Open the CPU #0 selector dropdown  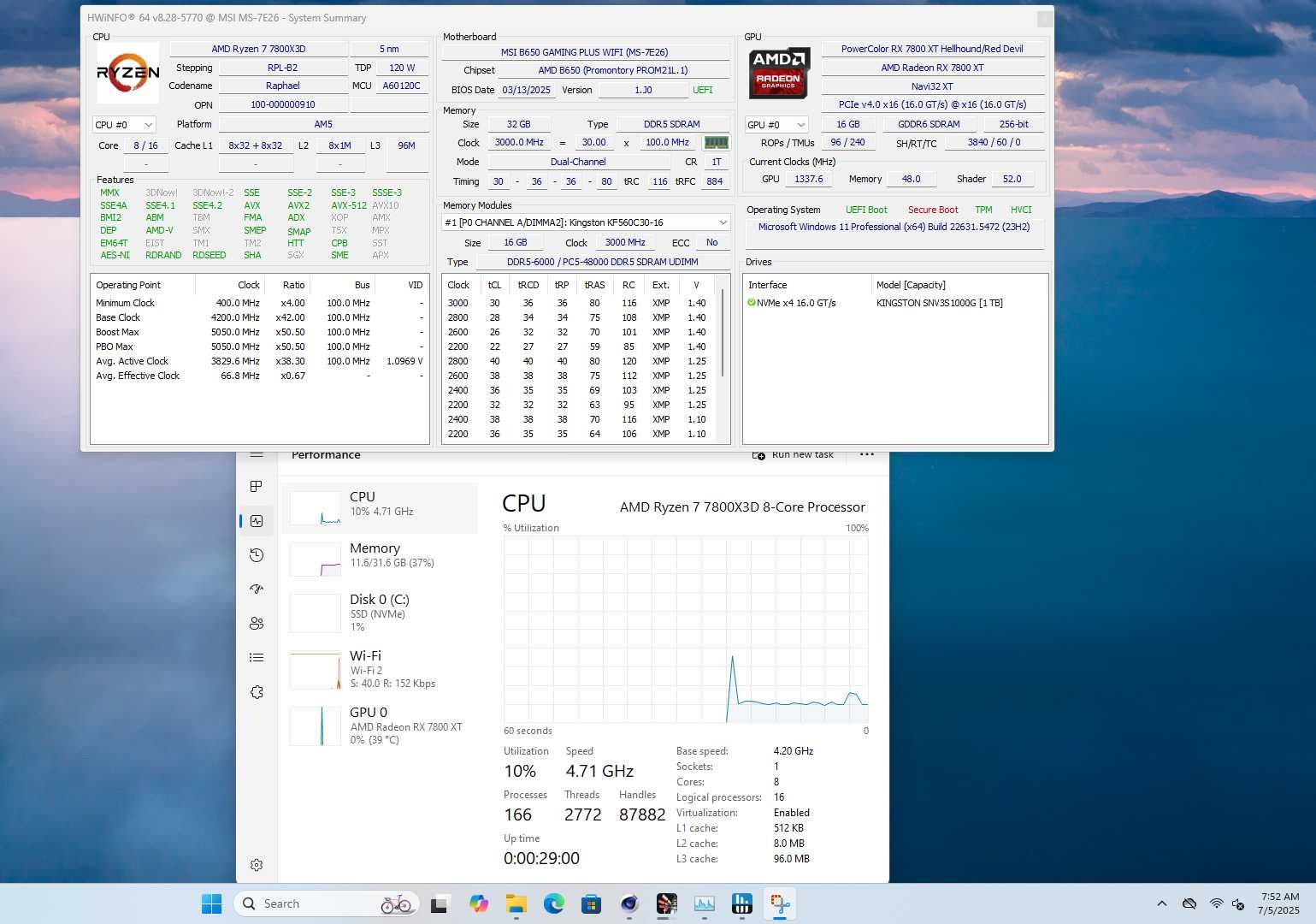[124, 124]
